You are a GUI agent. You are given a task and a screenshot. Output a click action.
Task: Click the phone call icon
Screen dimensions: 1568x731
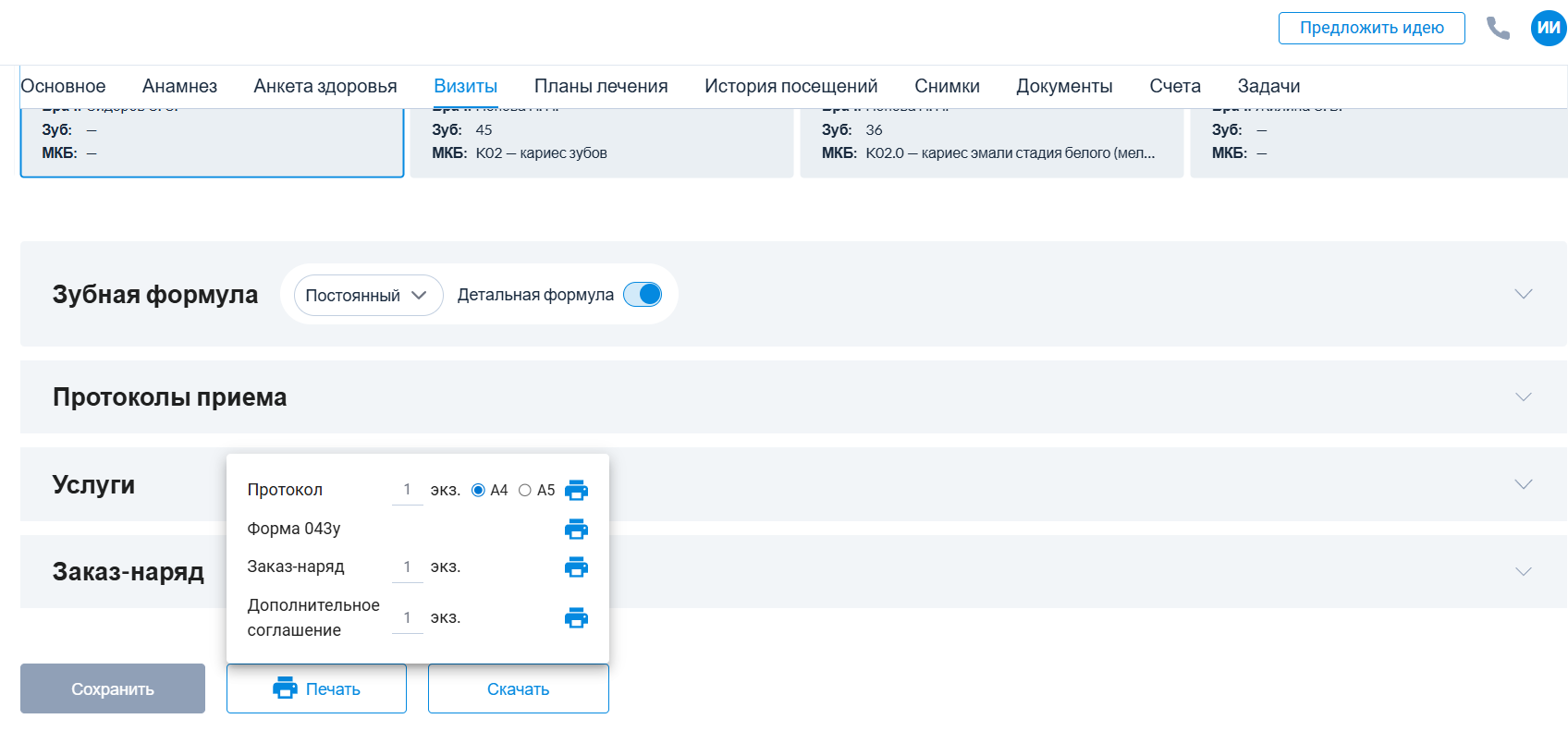pyautogui.click(x=1498, y=29)
